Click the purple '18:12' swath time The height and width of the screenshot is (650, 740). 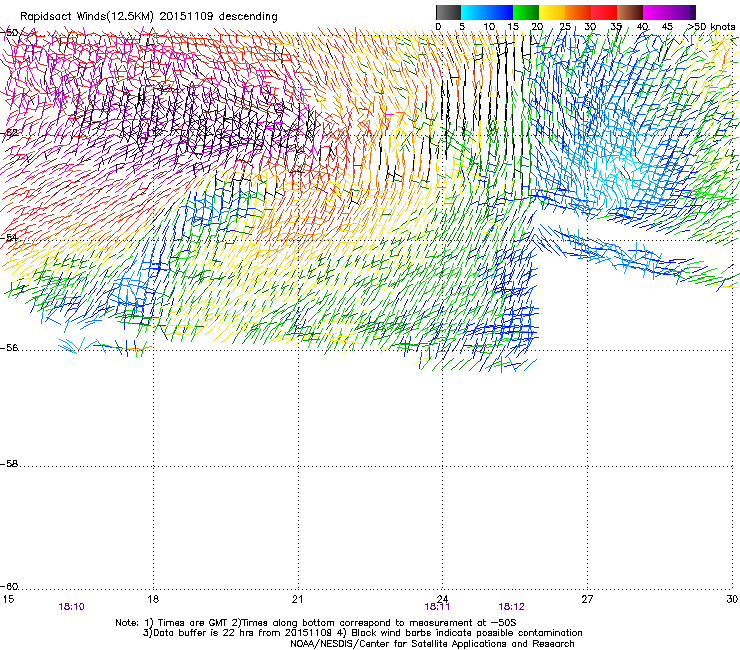click(x=511, y=607)
